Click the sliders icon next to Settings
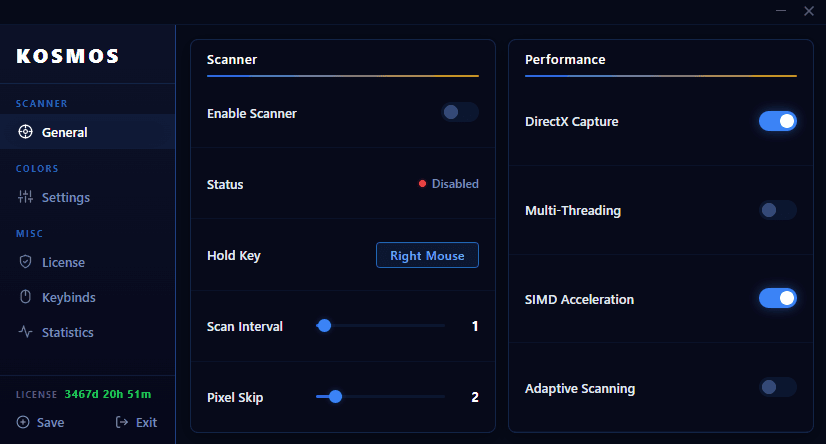Screen dimensions: 826x444 click(25, 197)
